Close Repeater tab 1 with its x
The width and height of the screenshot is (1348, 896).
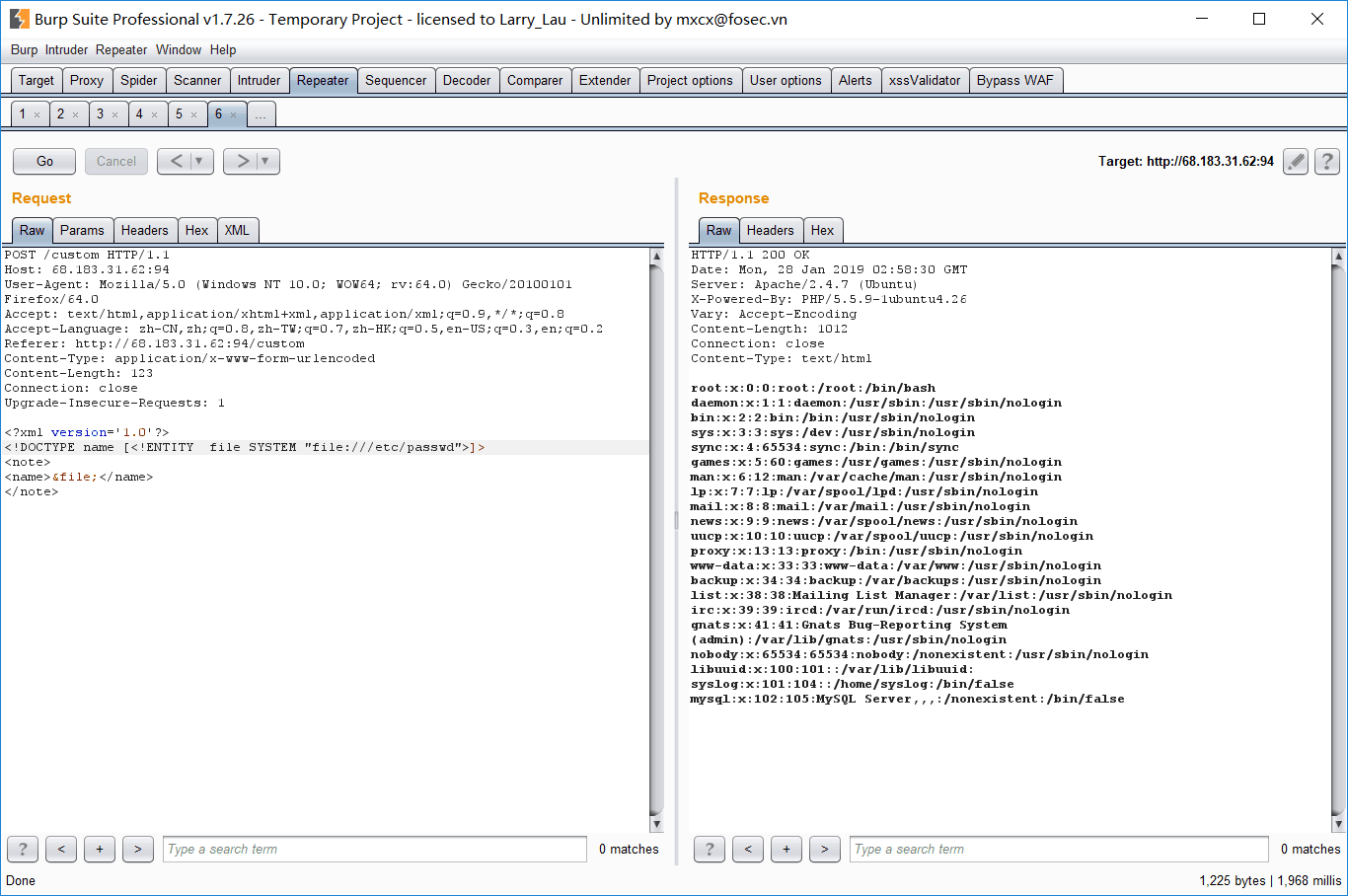37,115
